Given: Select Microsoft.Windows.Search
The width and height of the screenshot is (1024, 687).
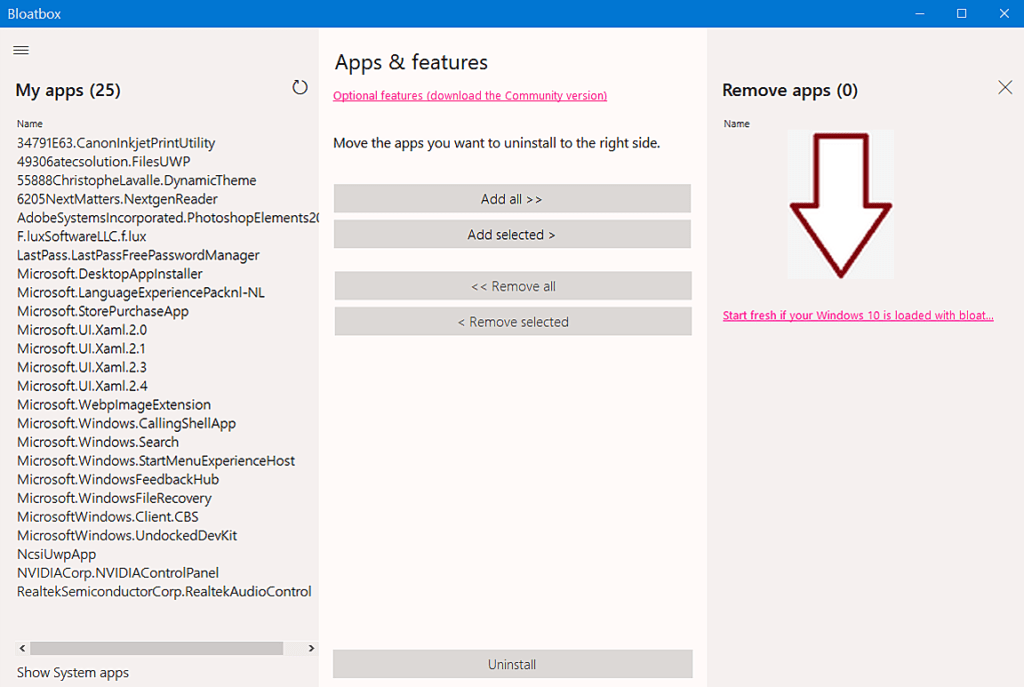Looking at the screenshot, I should point(98,442).
